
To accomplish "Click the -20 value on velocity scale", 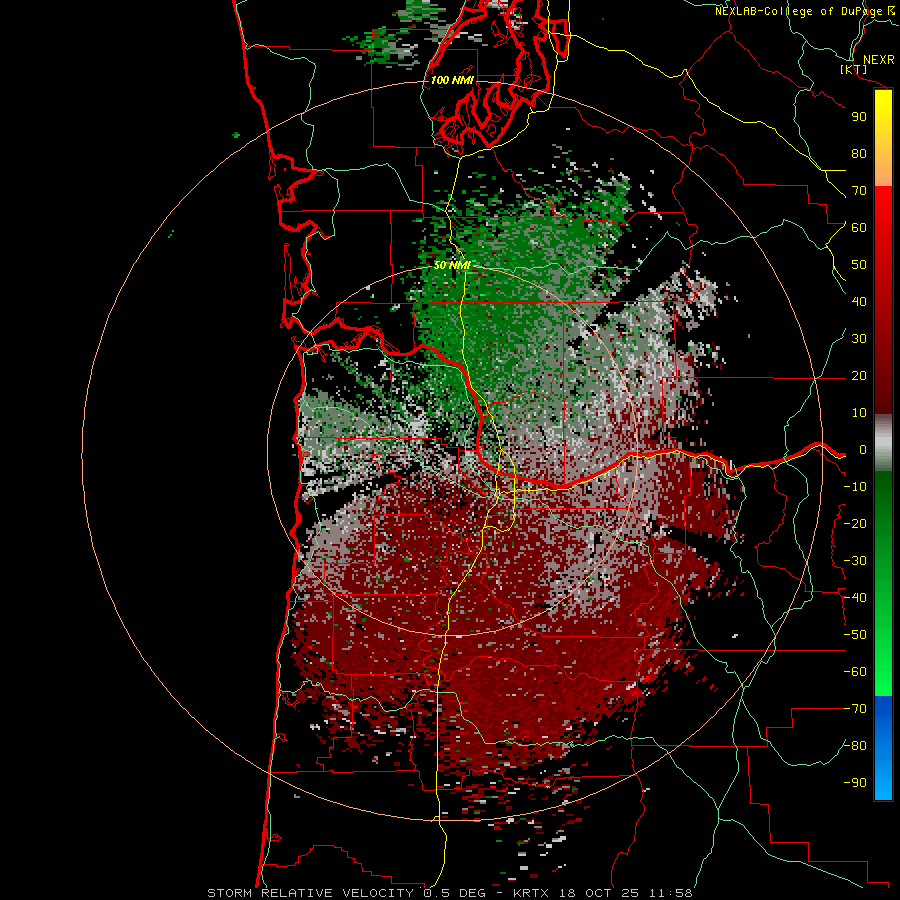I will 855,524.
